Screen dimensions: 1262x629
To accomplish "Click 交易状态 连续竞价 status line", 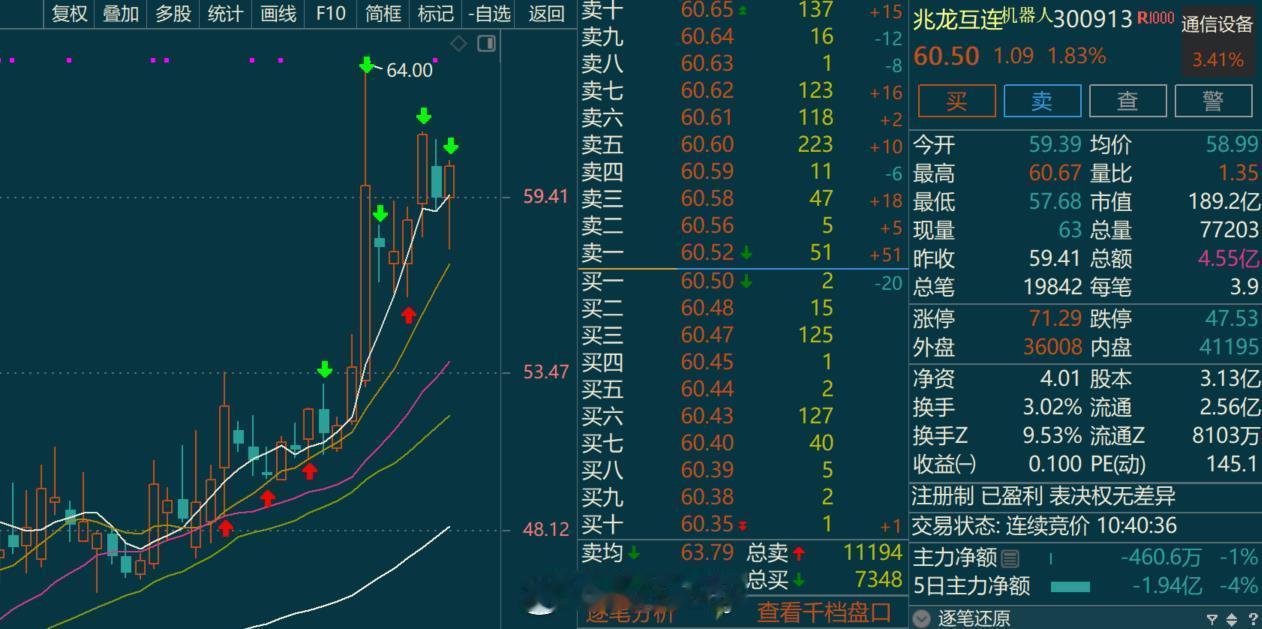I will [1045, 525].
